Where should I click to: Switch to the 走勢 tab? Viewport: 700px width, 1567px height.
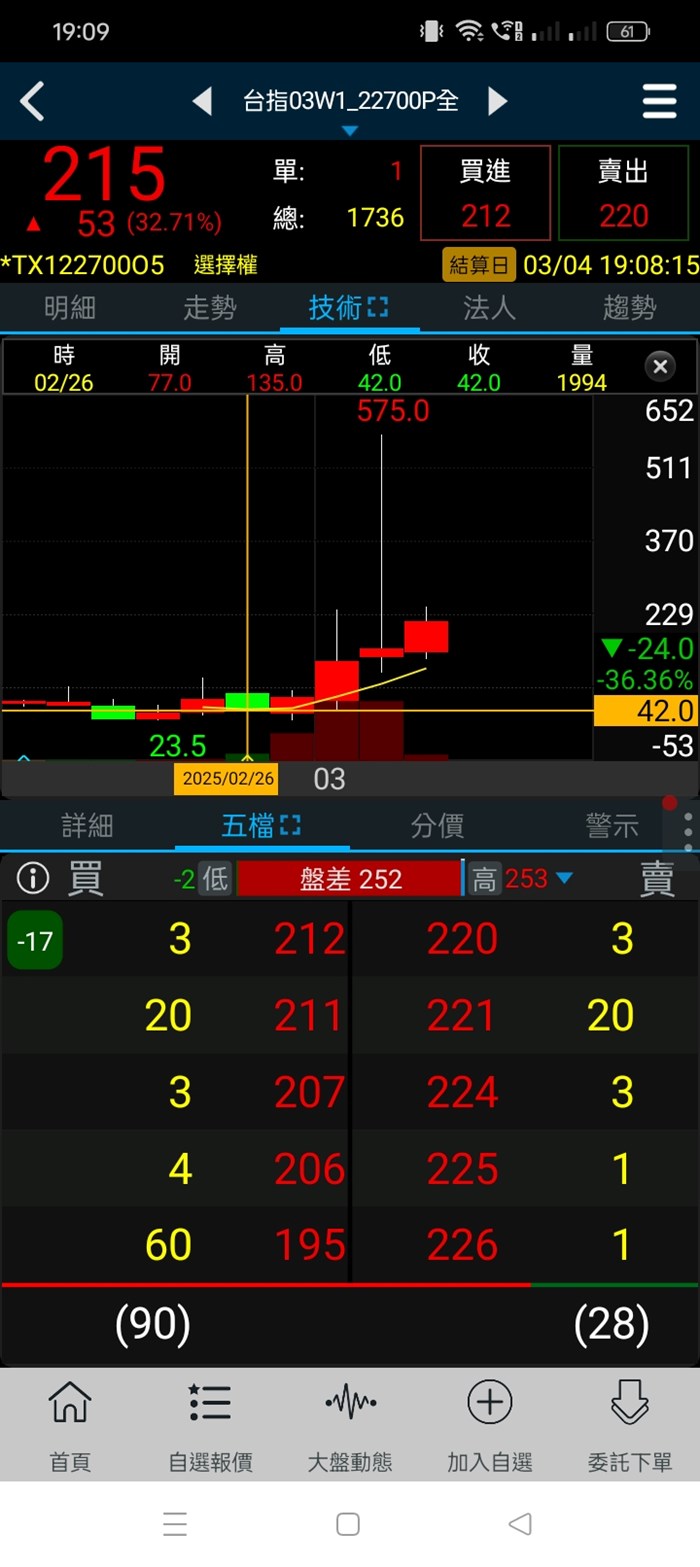coord(210,308)
